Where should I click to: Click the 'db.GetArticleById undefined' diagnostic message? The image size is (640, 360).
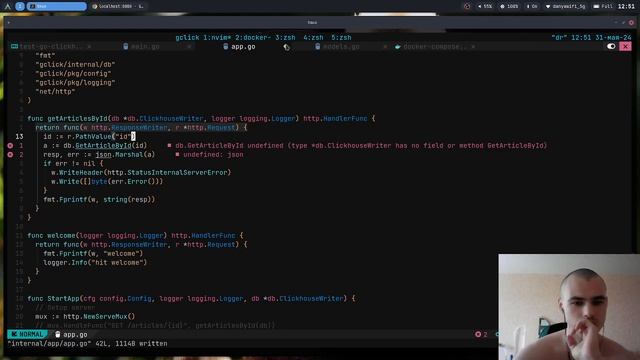coord(361,145)
